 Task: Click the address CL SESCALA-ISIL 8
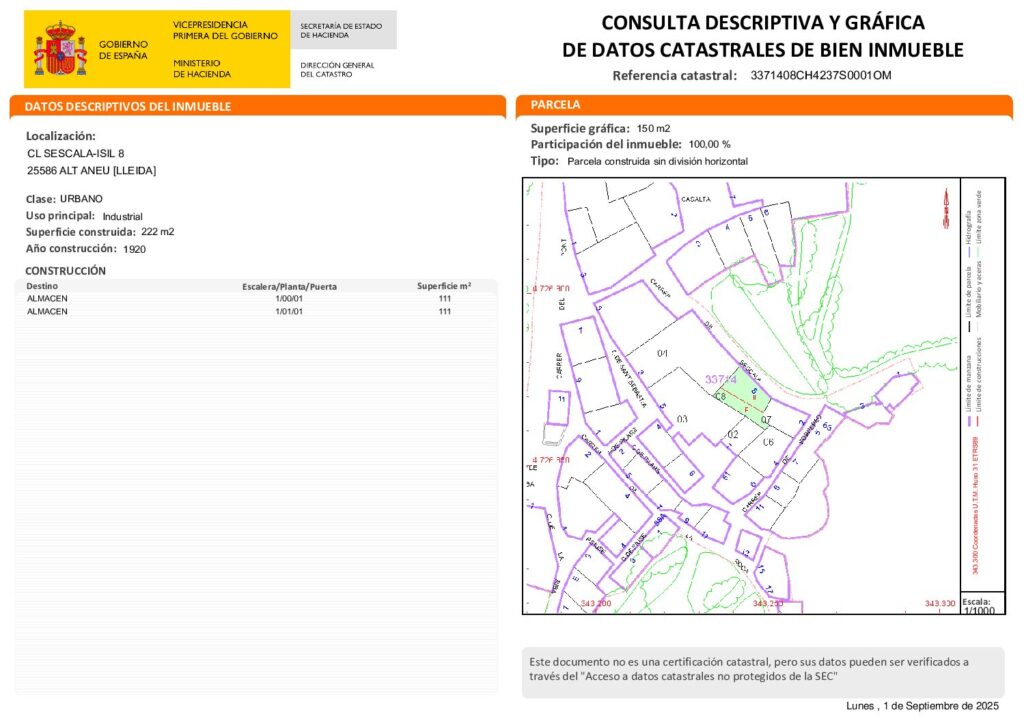[76, 153]
